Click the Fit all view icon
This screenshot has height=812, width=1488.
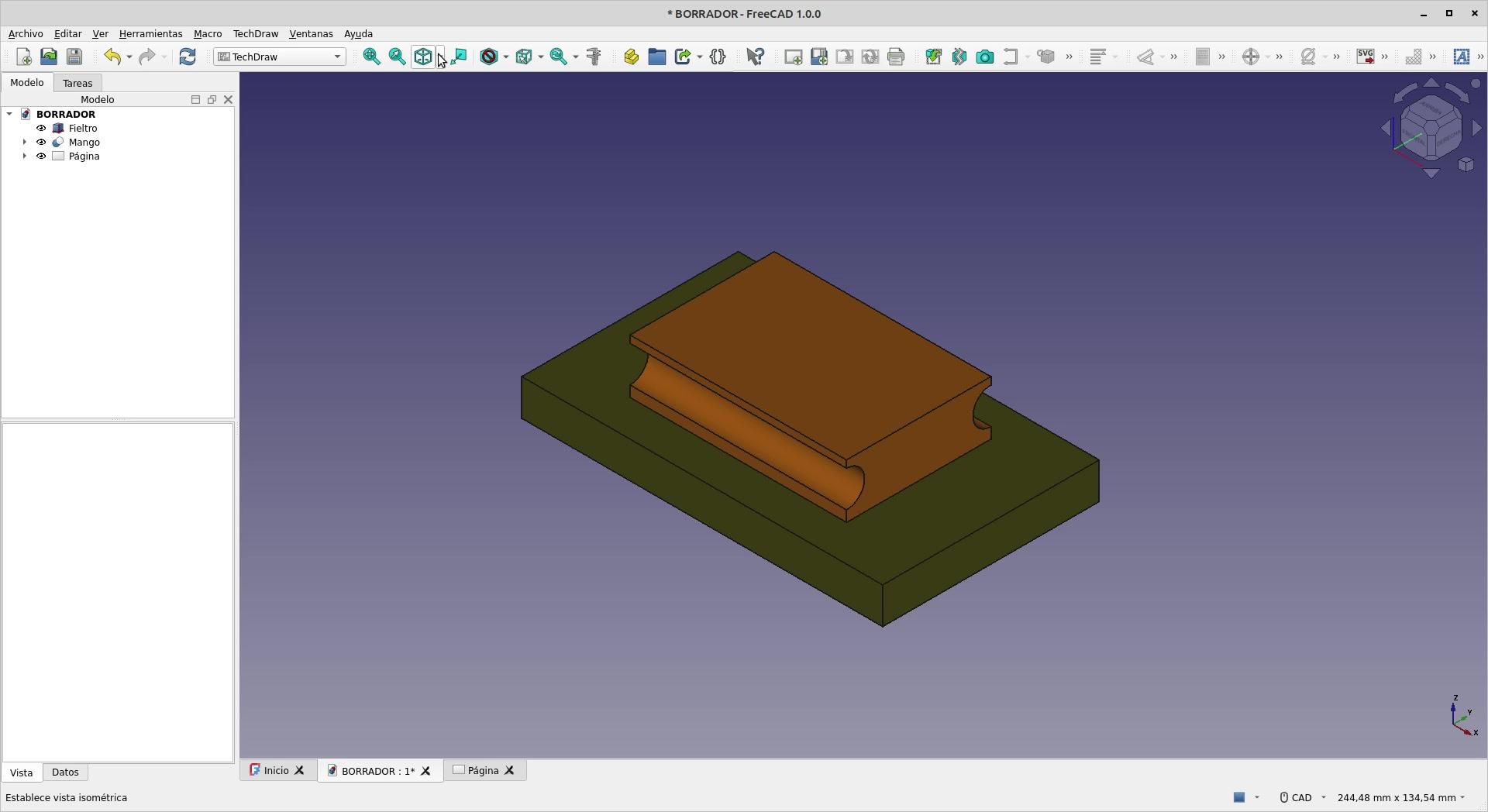(x=371, y=57)
